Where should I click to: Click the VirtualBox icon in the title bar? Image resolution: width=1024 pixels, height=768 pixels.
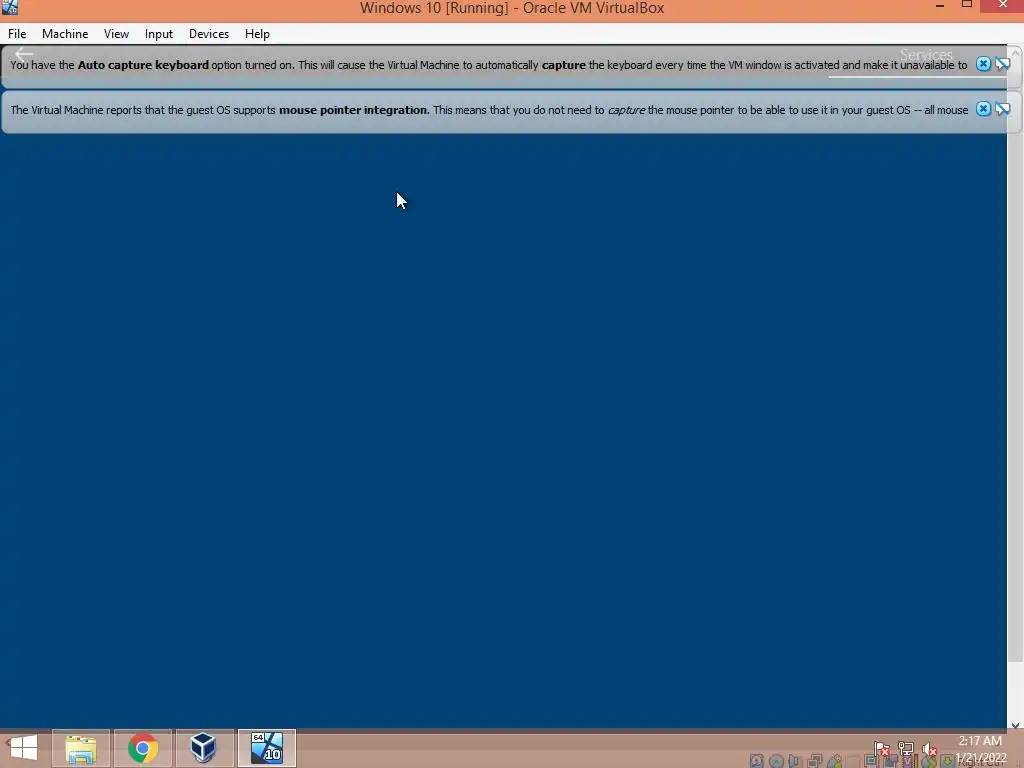tap(9, 7)
